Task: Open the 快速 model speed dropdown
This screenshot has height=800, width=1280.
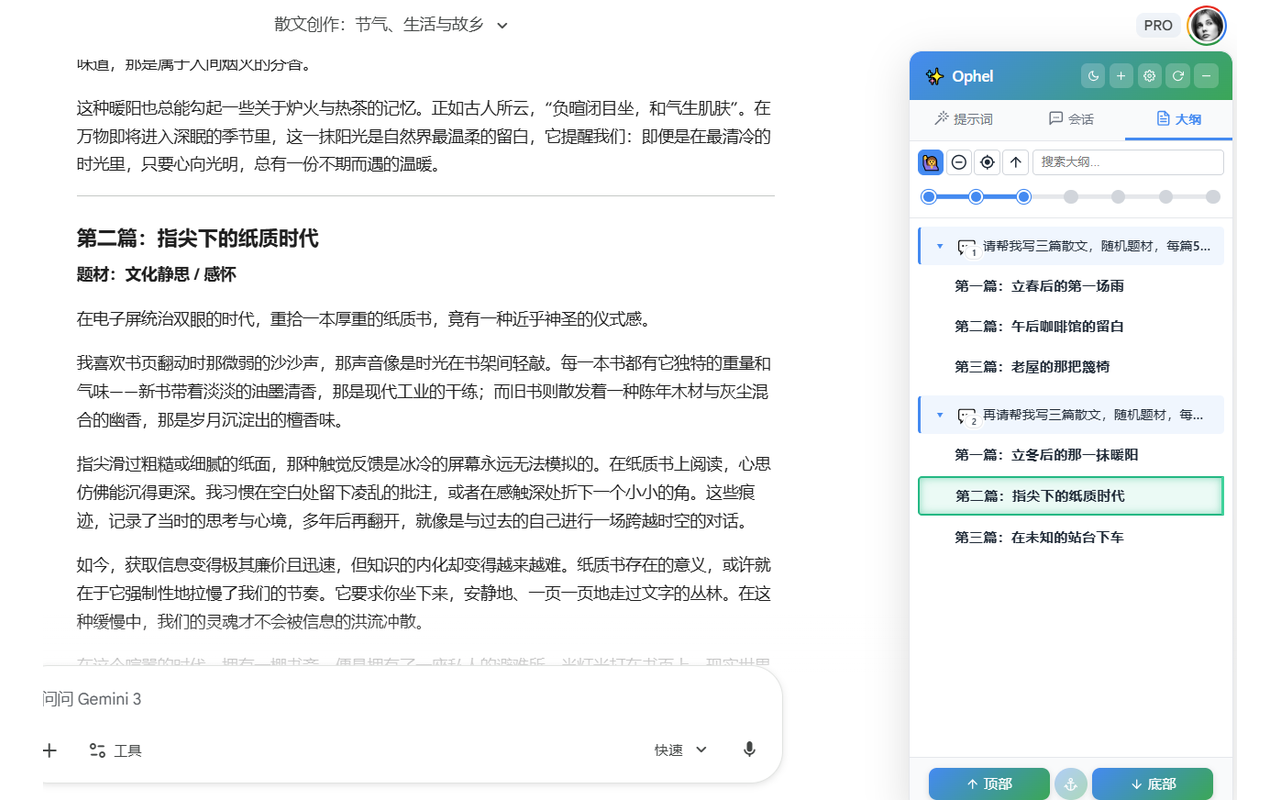Action: click(x=680, y=750)
